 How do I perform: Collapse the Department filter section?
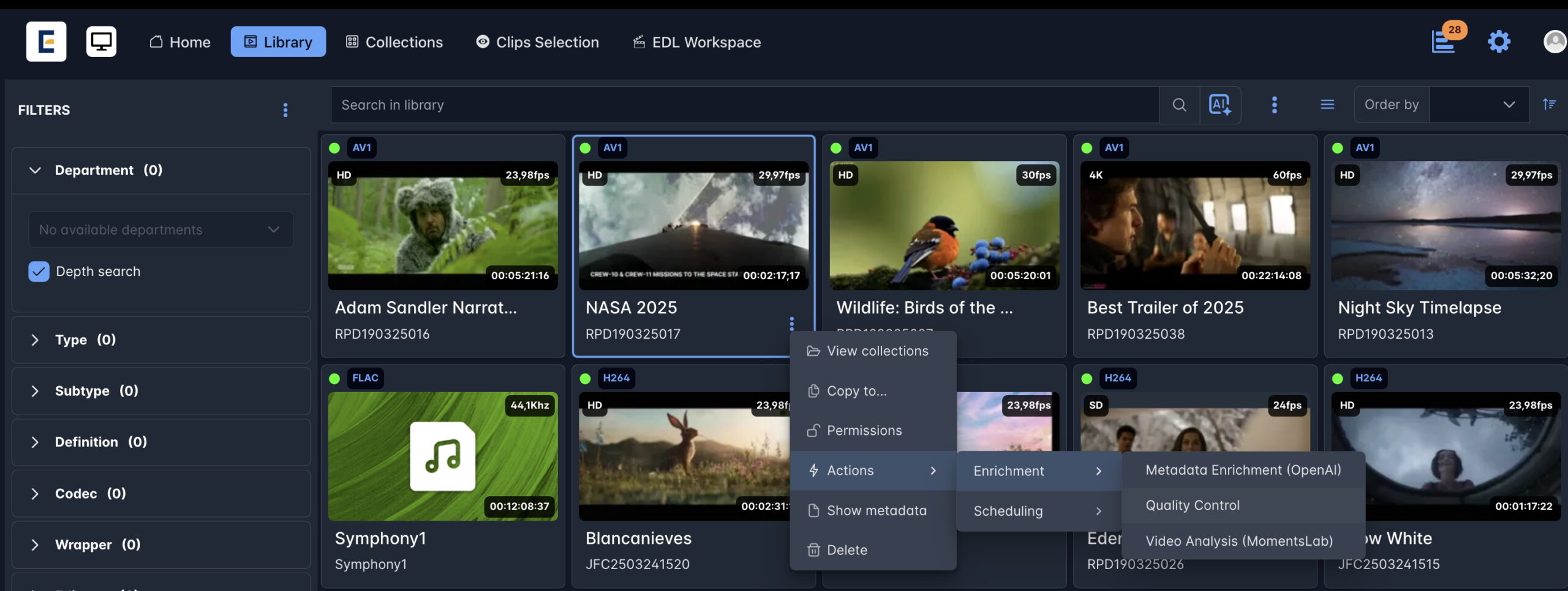point(36,170)
